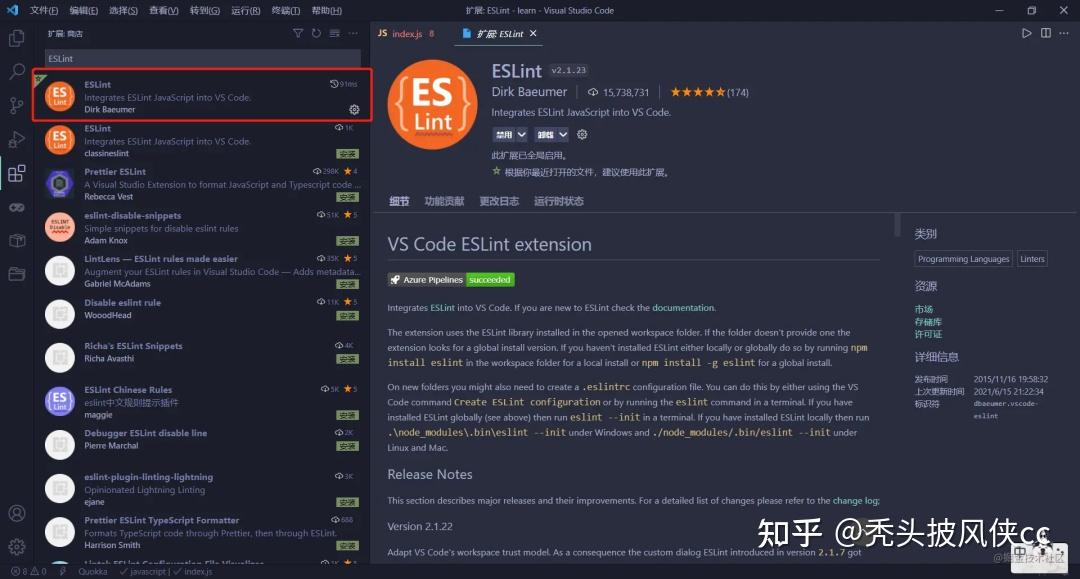Screen dimensions: 1080x579
Task: Select Debugger ESLint disable line extension
Action: pos(202,445)
